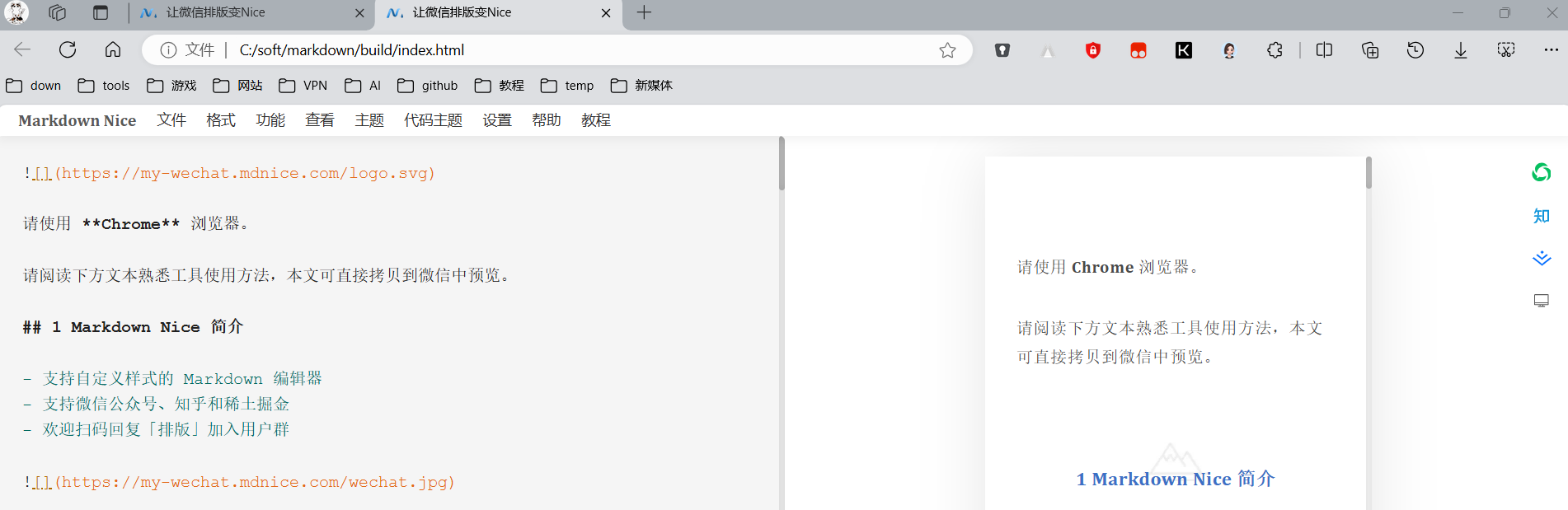Screen dimensions: 1568x510
Task: Open the 设置 menu
Action: [x=497, y=120]
